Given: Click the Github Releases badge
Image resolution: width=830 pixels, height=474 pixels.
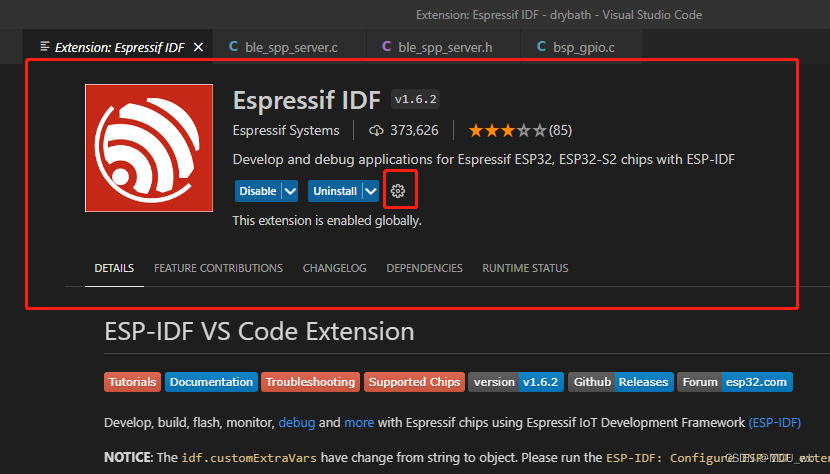Looking at the screenshot, I should tap(621, 382).
